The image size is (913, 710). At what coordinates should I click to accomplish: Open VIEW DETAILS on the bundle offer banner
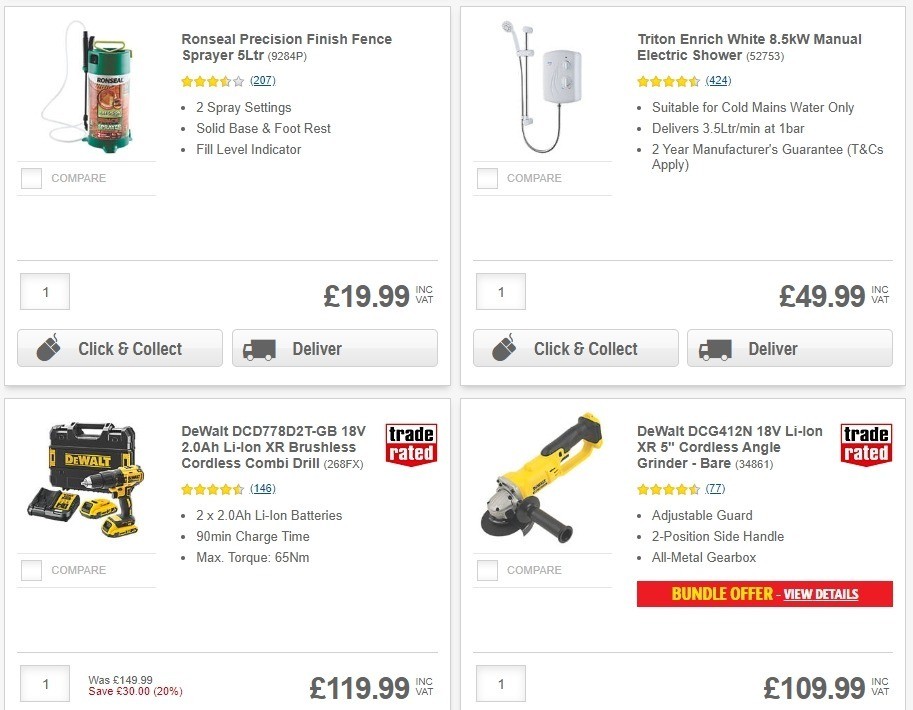[x=820, y=594]
